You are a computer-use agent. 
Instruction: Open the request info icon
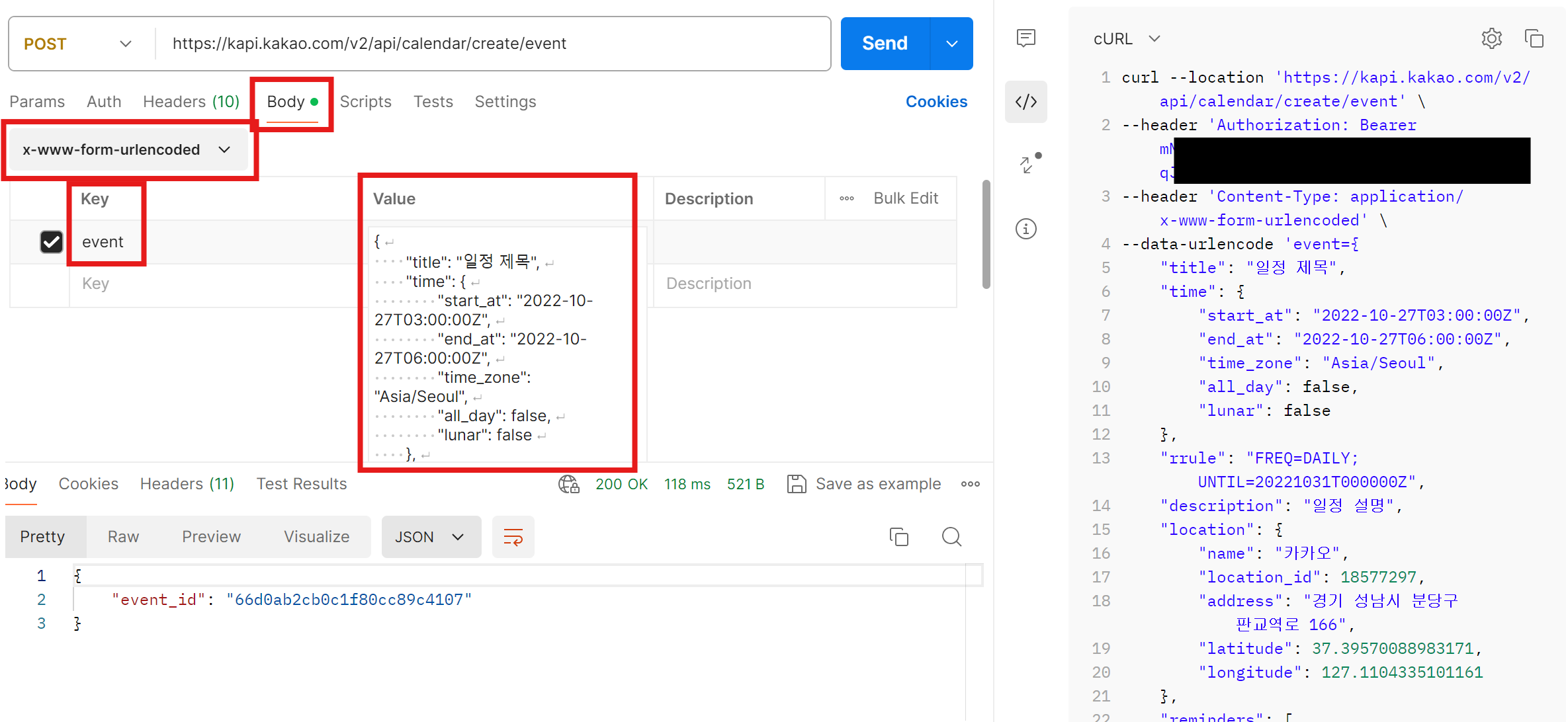pyautogui.click(x=1025, y=229)
